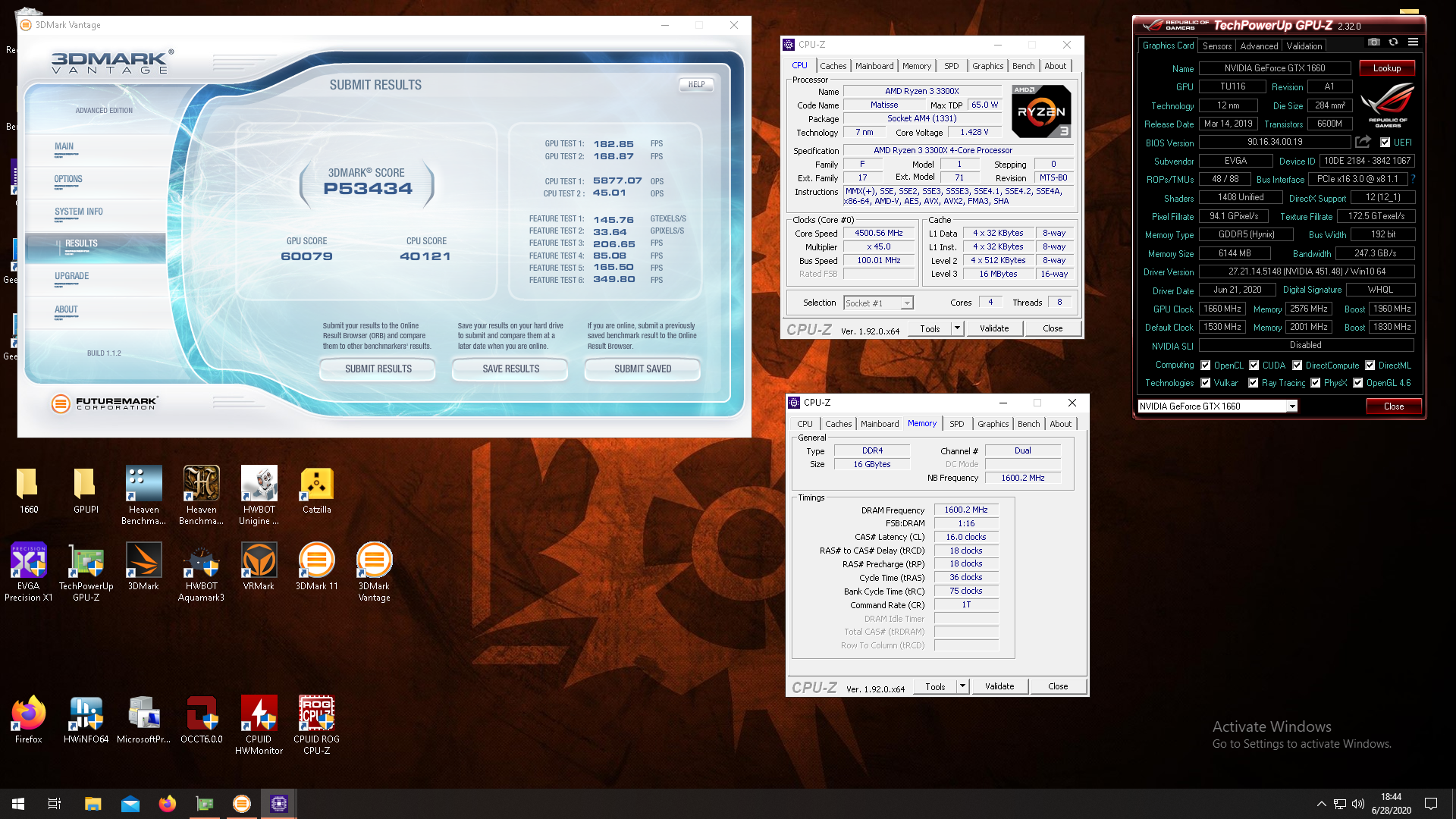Click Lookup button in GPU-Z
Viewport: 1456px width, 819px height.
click(x=1386, y=68)
